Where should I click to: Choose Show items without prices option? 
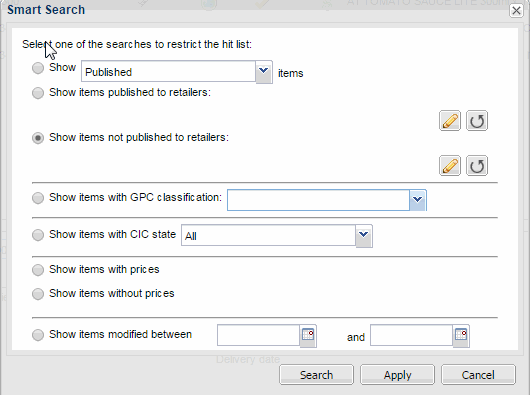[38, 294]
